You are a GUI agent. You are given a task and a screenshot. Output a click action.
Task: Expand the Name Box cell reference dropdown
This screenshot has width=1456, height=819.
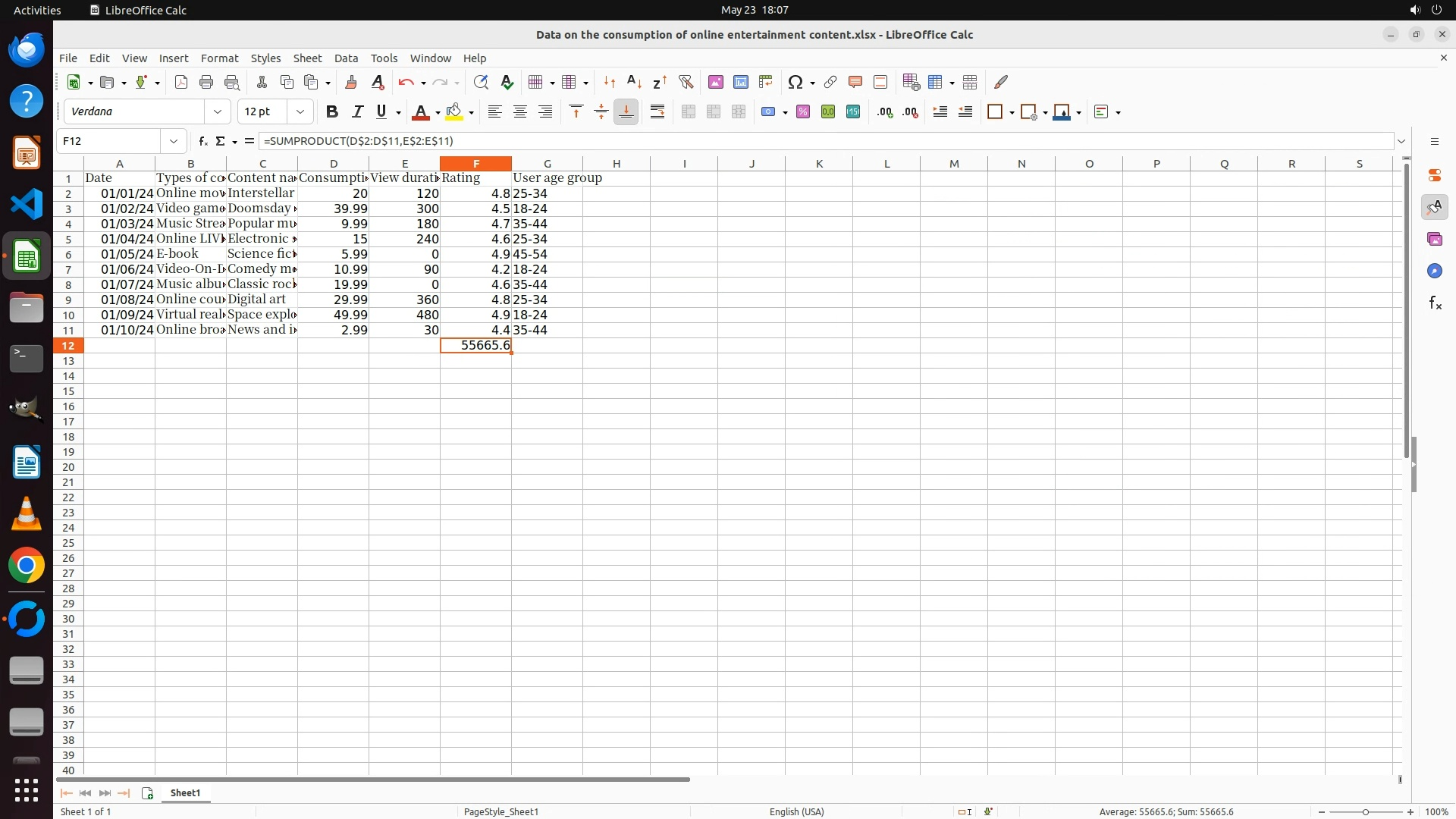pyautogui.click(x=174, y=141)
